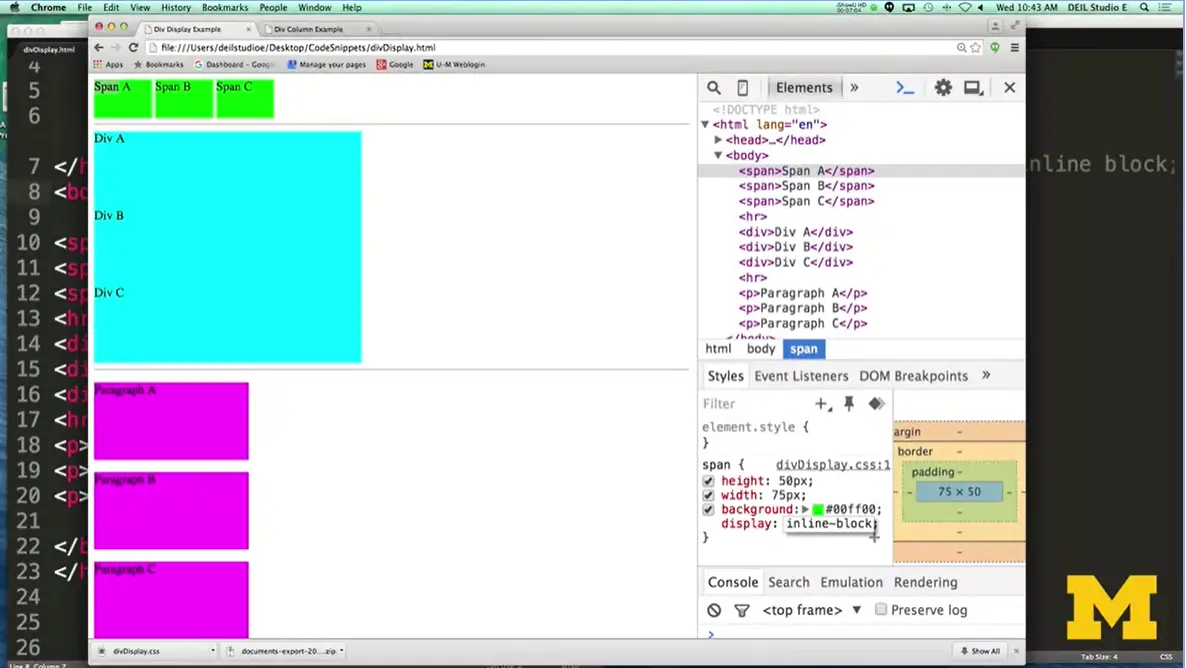Screen dimensions: 1186x668
Task: Collapse the body element node
Action: [x=718, y=155]
